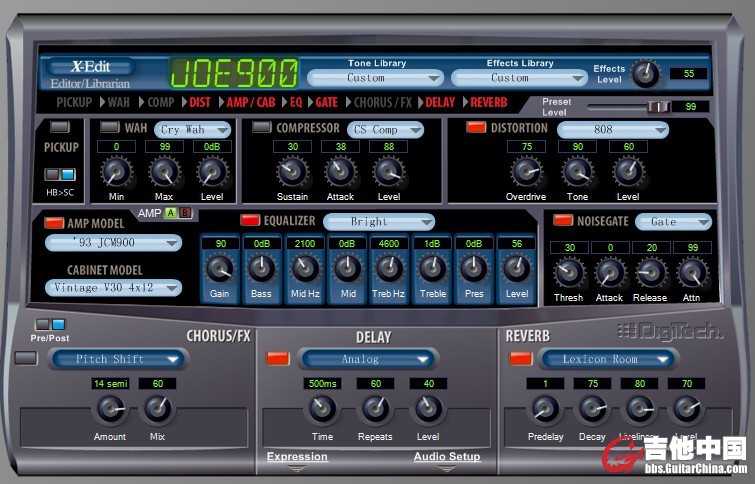
Task: Enable the Wah effect switch
Action: [109, 127]
